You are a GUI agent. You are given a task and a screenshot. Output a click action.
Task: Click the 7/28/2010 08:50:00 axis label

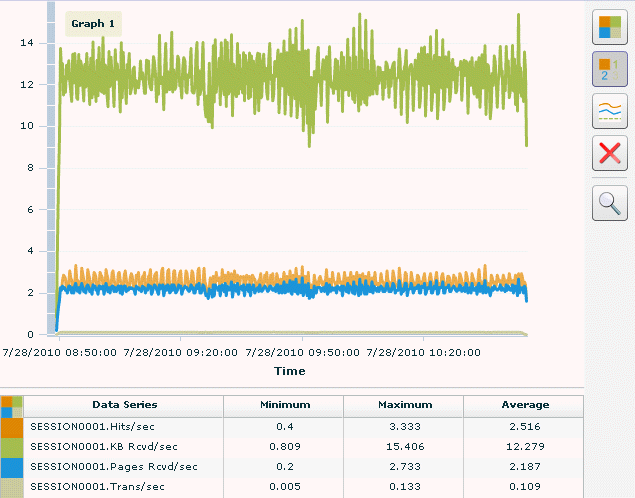click(60, 353)
